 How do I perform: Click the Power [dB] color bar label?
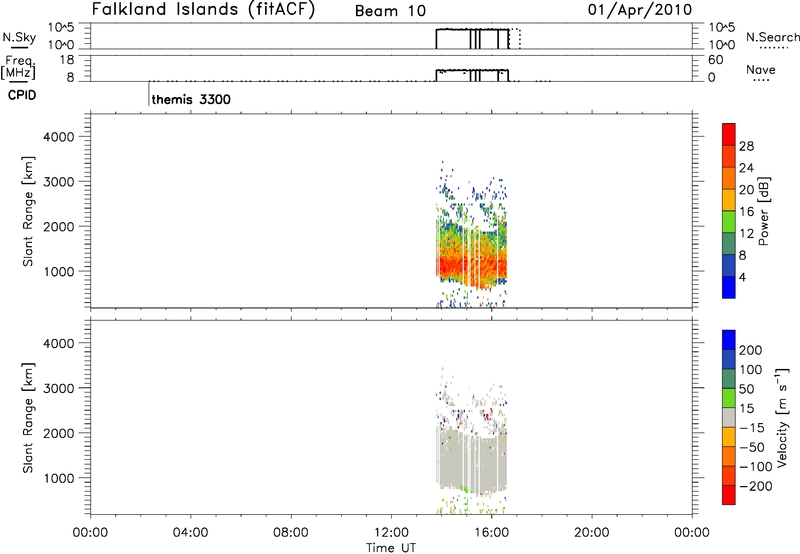pos(764,211)
